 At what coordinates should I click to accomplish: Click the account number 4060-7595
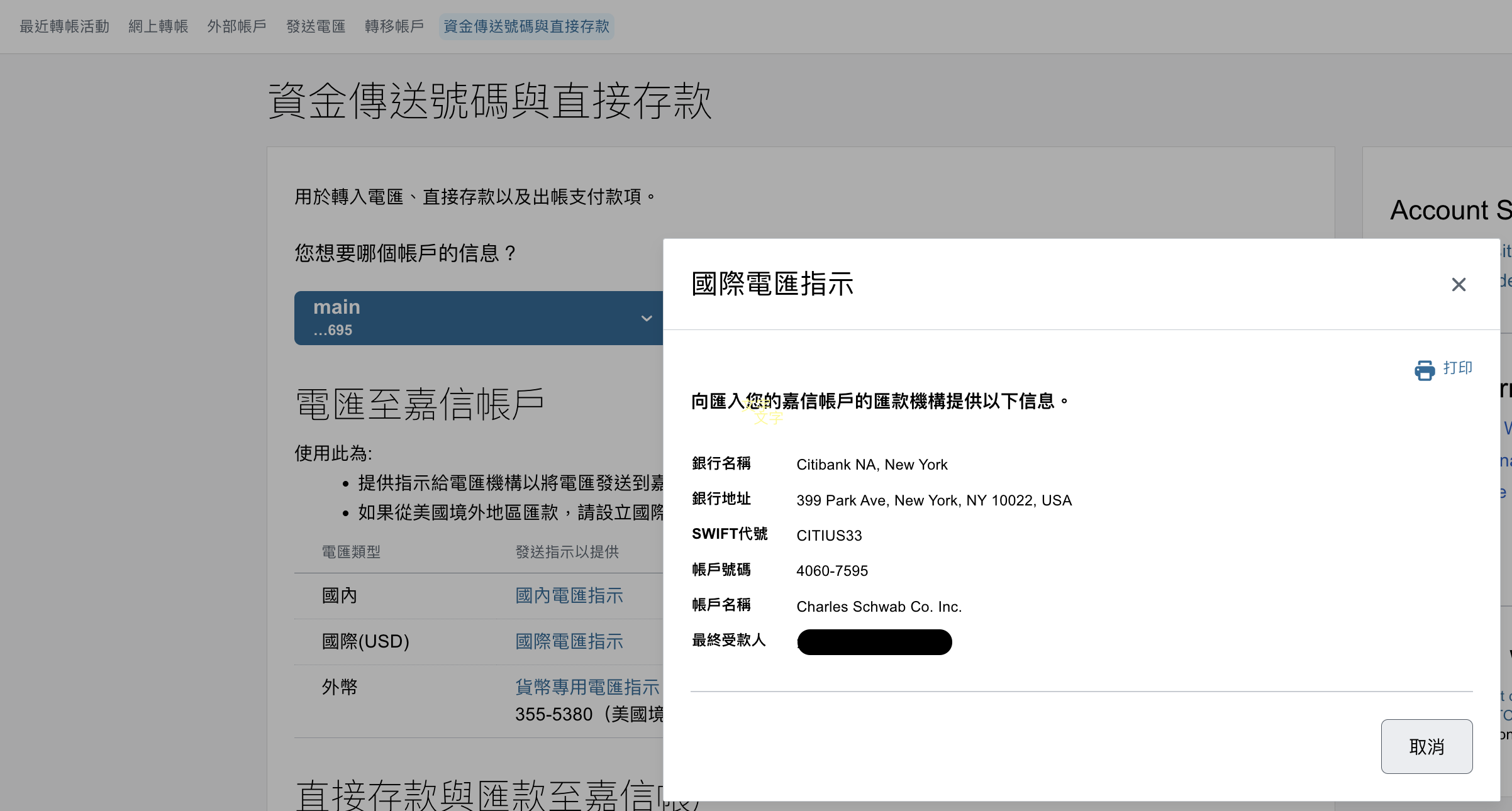832,570
